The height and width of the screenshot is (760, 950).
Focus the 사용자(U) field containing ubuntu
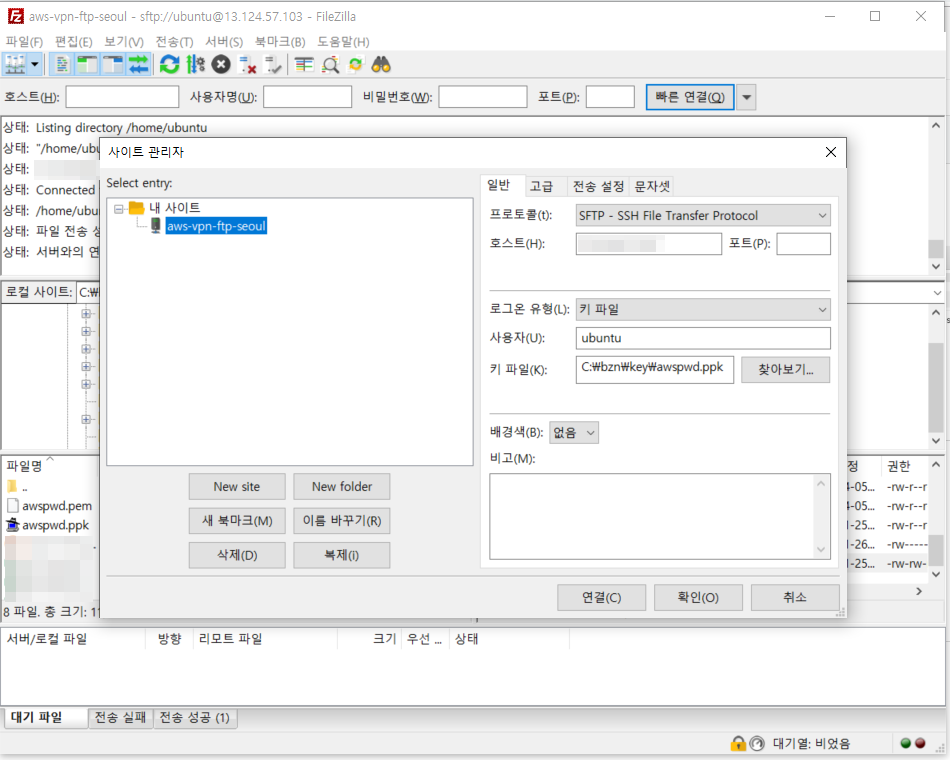click(x=703, y=338)
